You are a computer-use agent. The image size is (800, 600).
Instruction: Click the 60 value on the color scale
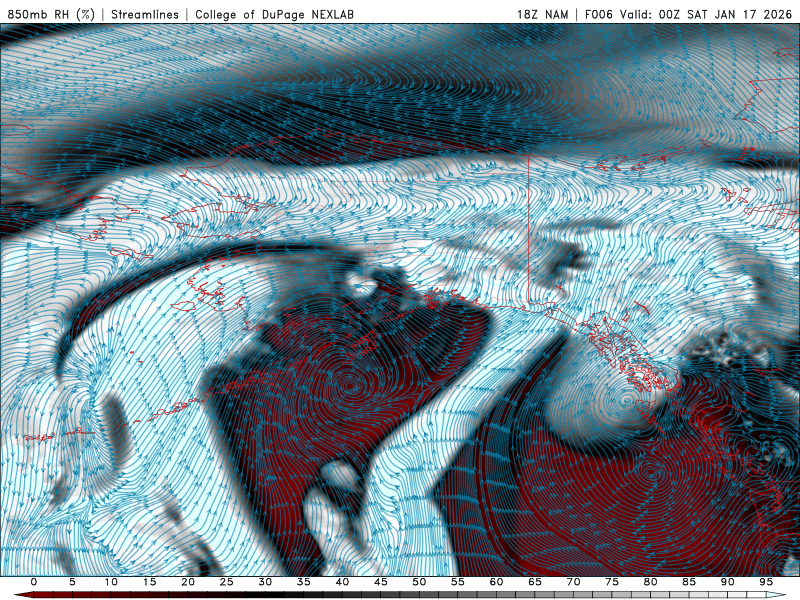click(496, 582)
